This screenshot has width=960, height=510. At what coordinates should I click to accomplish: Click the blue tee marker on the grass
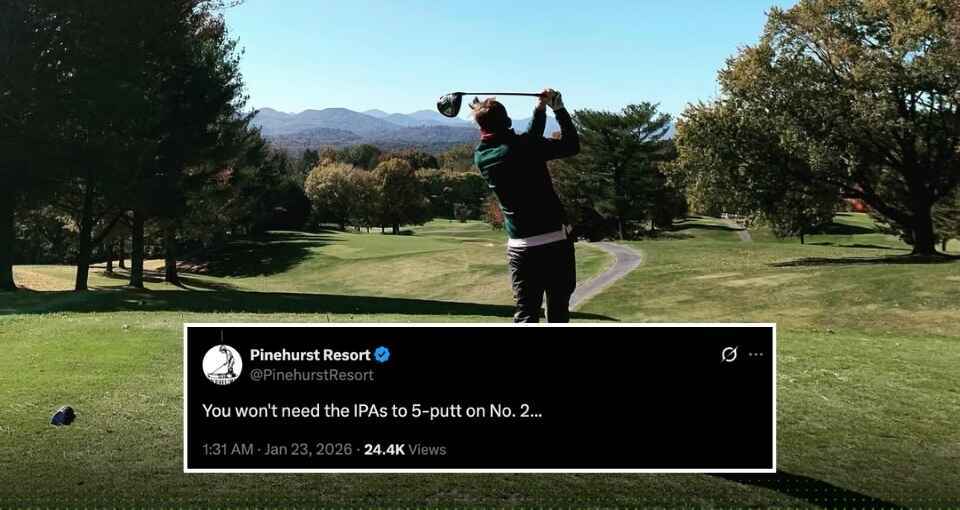click(63, 416)
